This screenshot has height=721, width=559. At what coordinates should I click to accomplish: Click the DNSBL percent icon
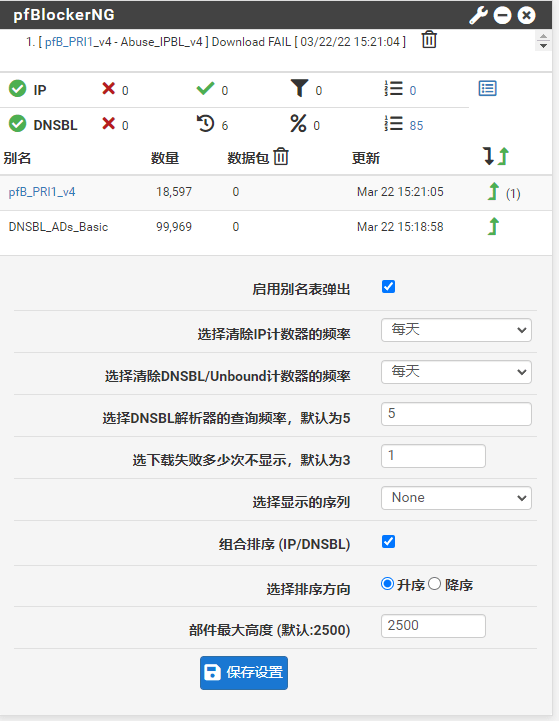298,124
